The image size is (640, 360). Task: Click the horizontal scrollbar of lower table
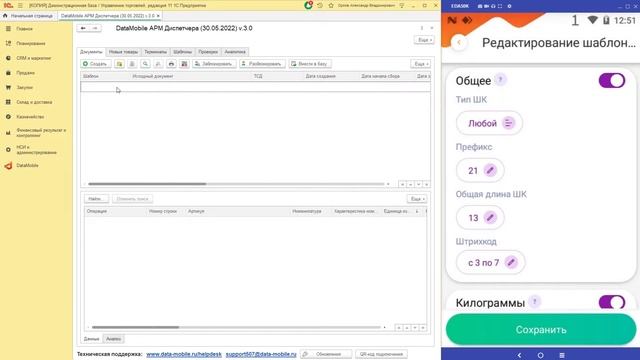(136, 327)
